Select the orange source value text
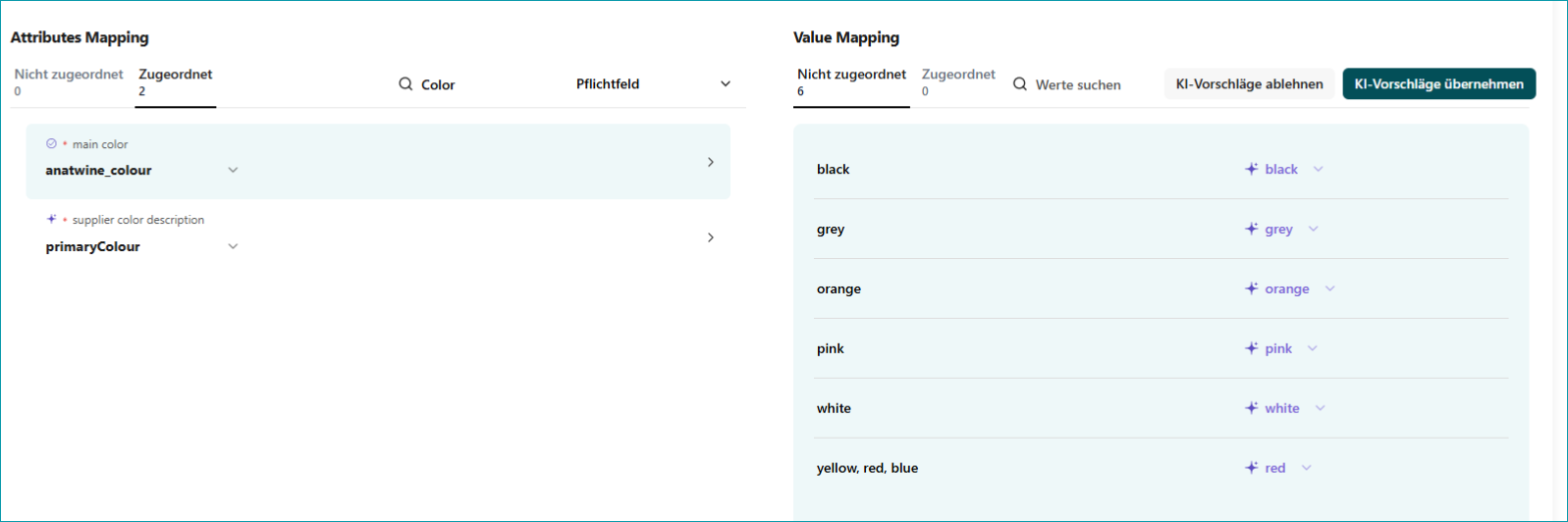 pyautogui.click(x=838, y=289)
